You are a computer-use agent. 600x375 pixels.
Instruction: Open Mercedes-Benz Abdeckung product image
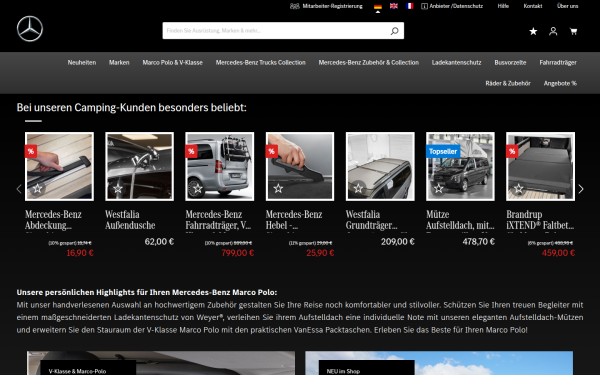pos(59,166)
